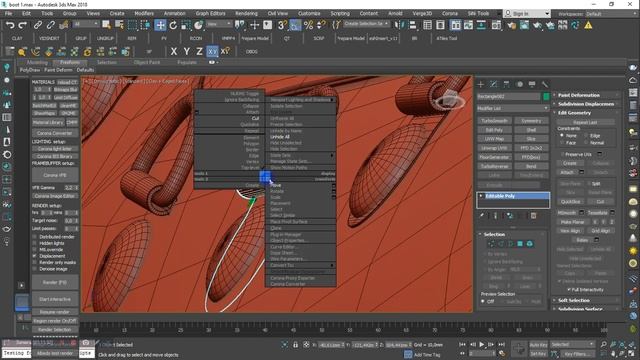
Task: Select the None constraint radio button
Action: (562, 136)
